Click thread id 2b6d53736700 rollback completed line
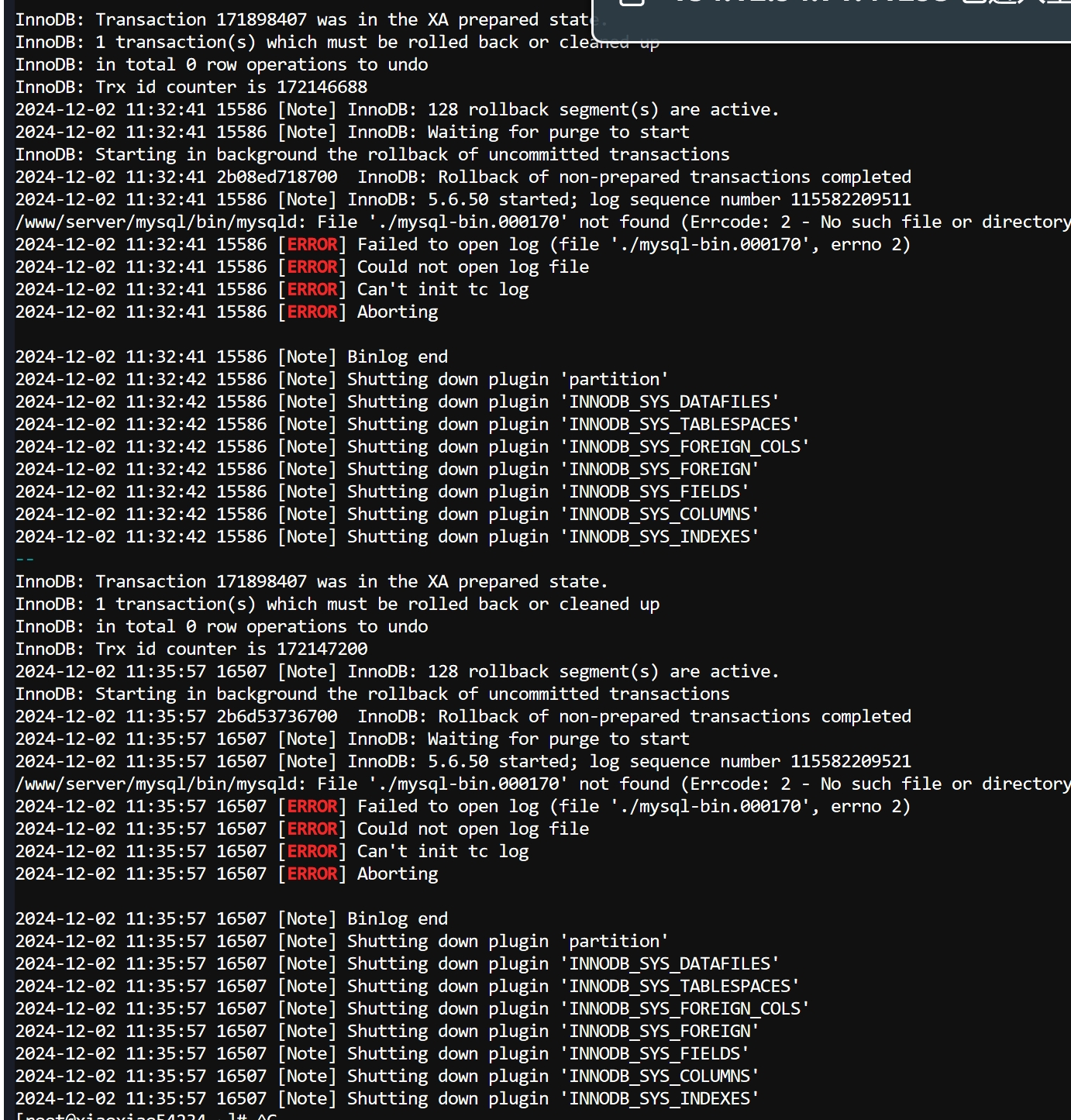The image size is (1071, 1120). pos(463,716)
